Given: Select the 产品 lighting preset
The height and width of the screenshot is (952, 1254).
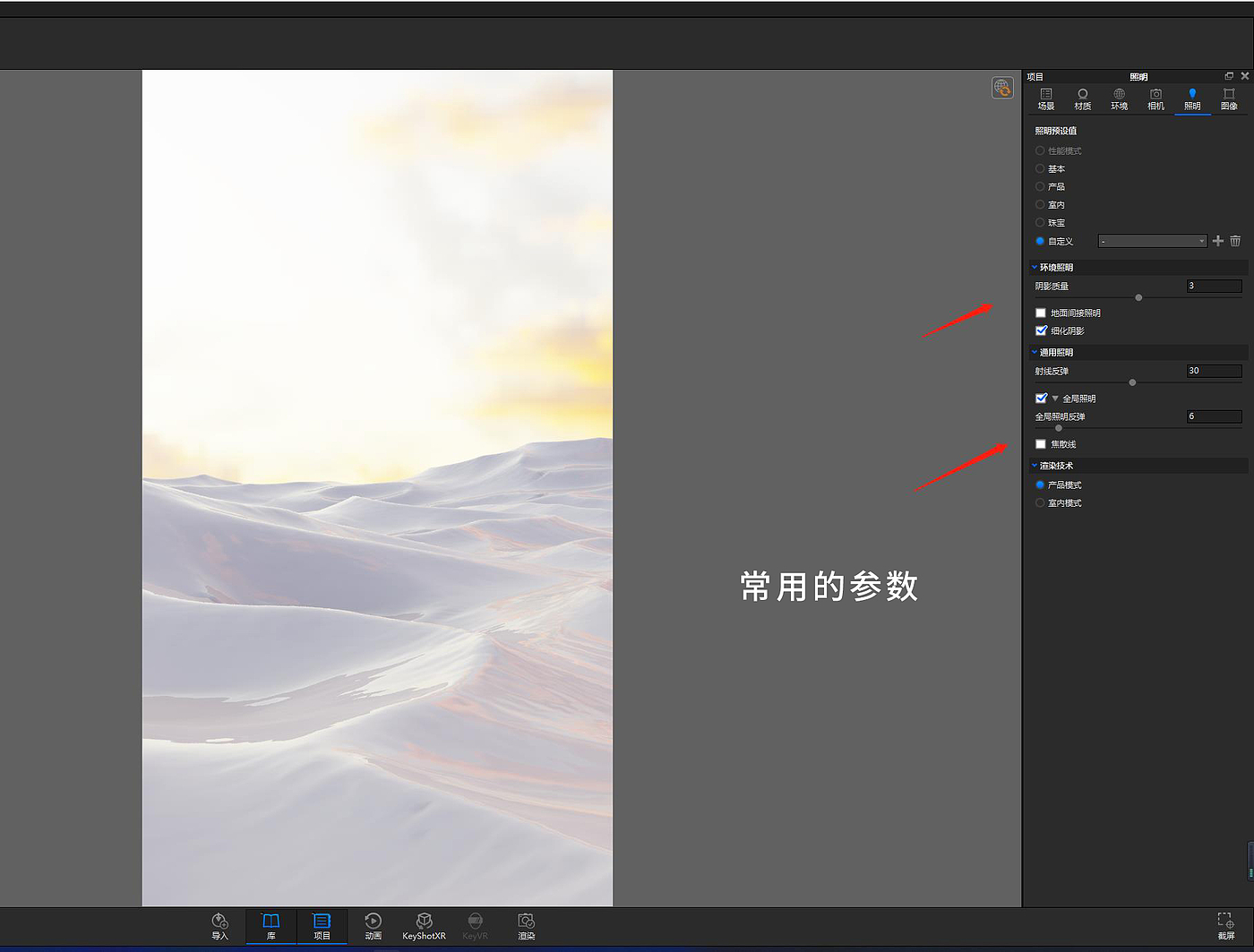Looking at the screenshot, I should pos(1040,186).
